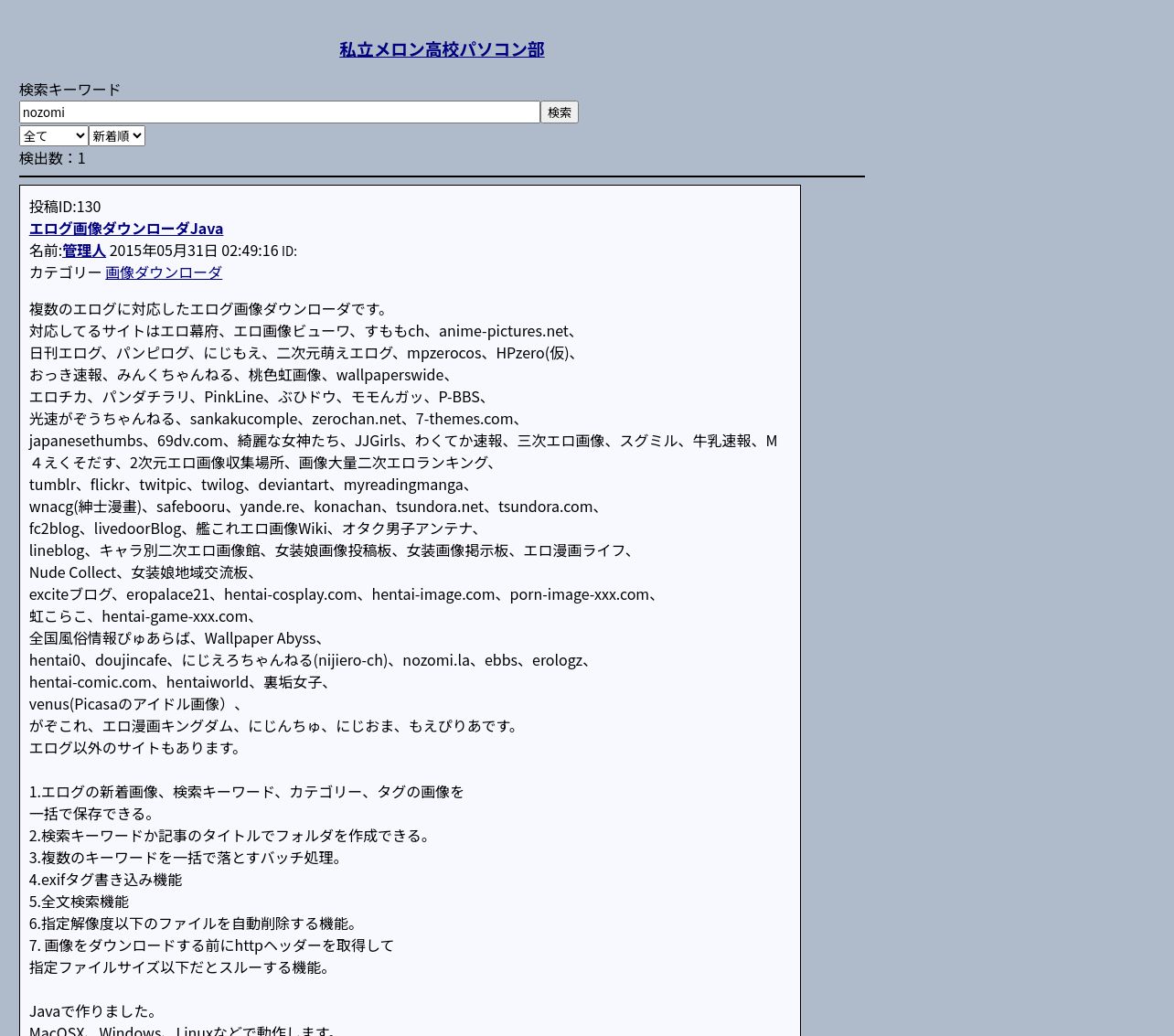The height and width of the screenshot is (1036, 1174).
Task: Click the line containing nozomi.la
Action: [314, 660]
